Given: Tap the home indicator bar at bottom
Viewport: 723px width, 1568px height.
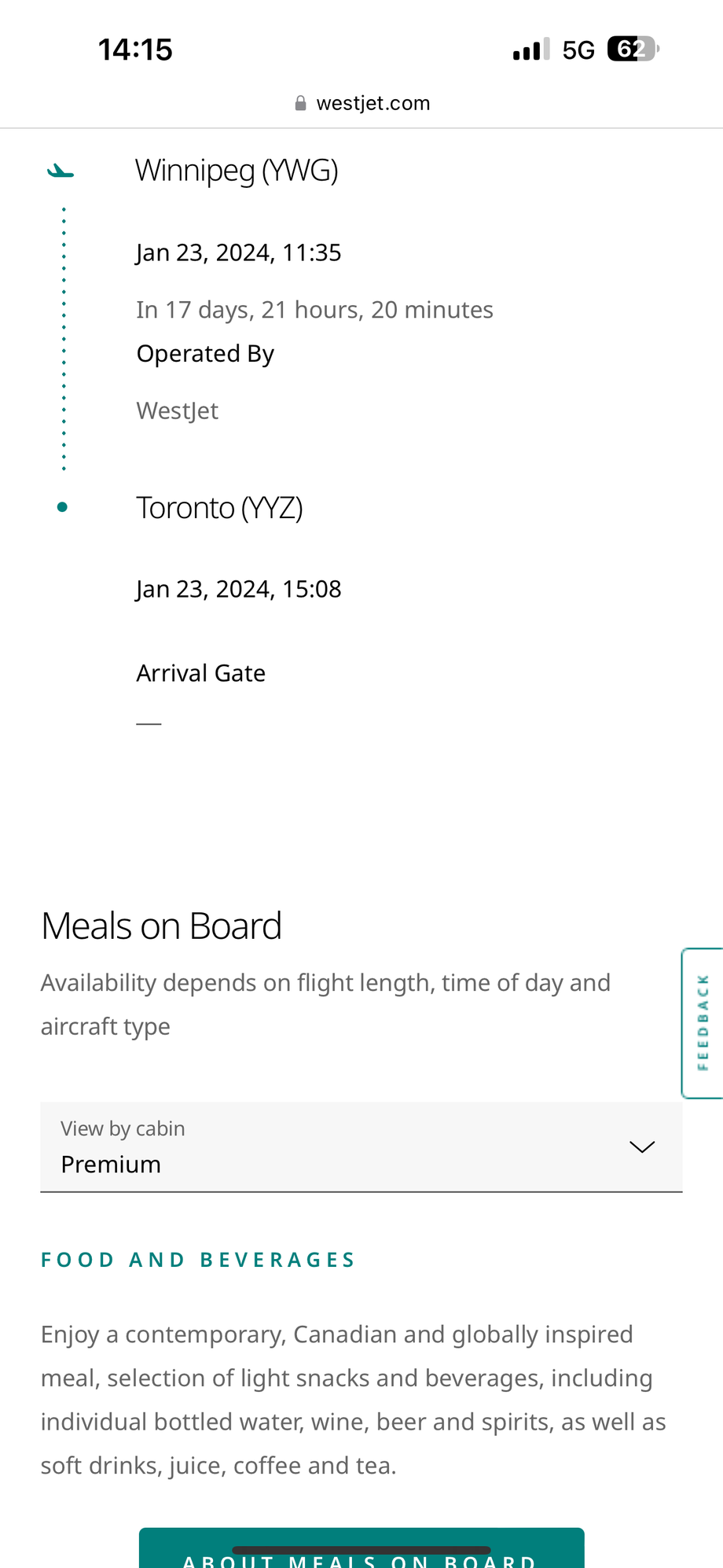Looking at the screenshot, I should point(361,1551).
